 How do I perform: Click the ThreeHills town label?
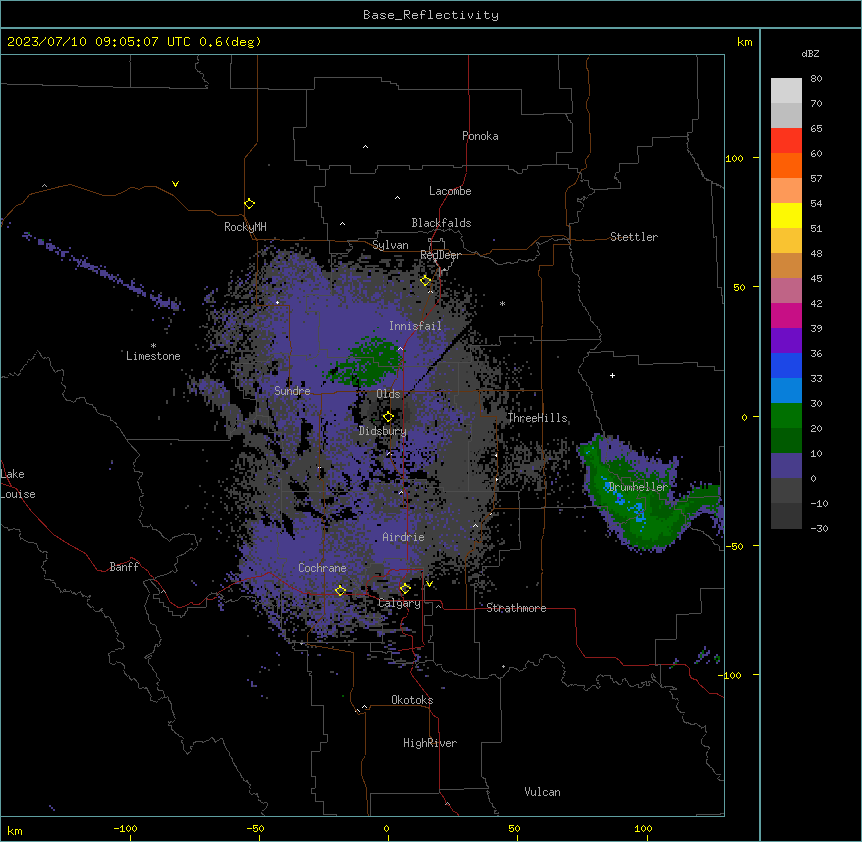(537, 418)
